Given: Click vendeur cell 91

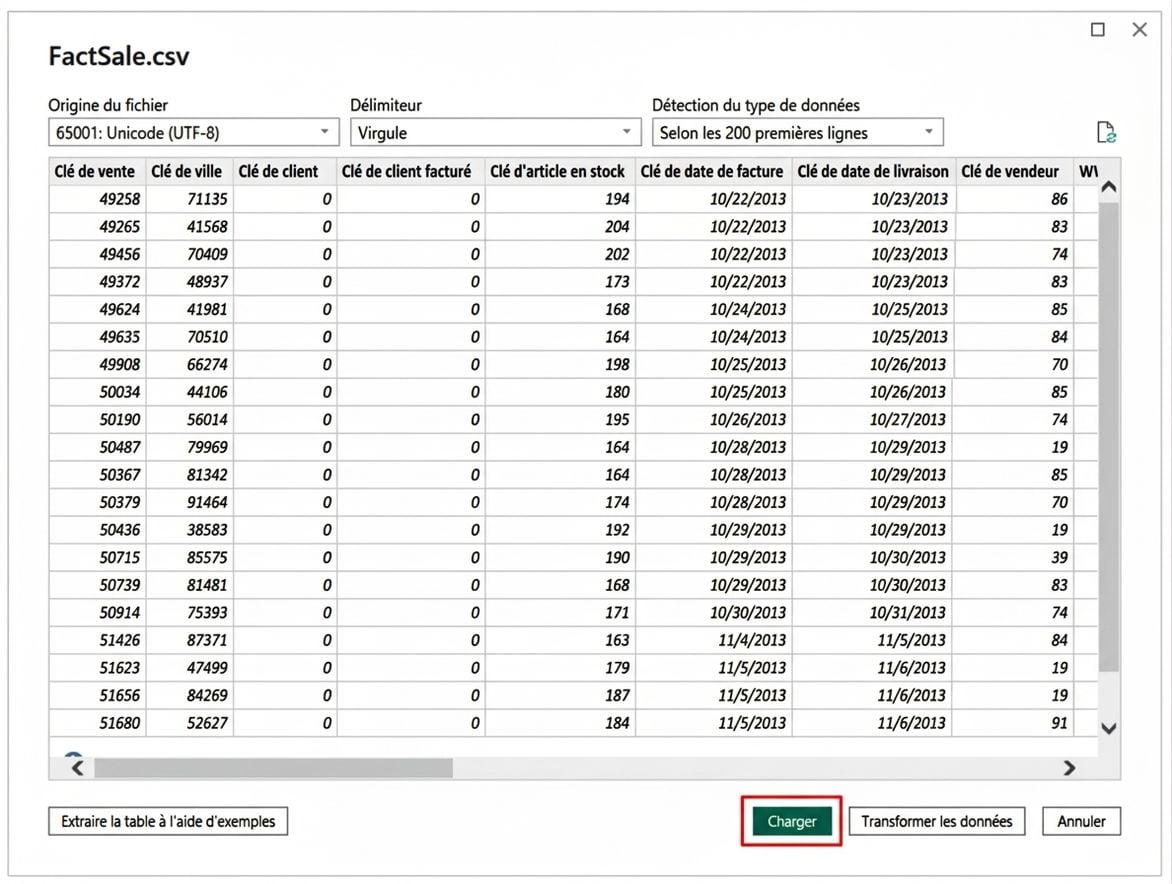Looking at the screenshot, I should [x=1015, y=724].
